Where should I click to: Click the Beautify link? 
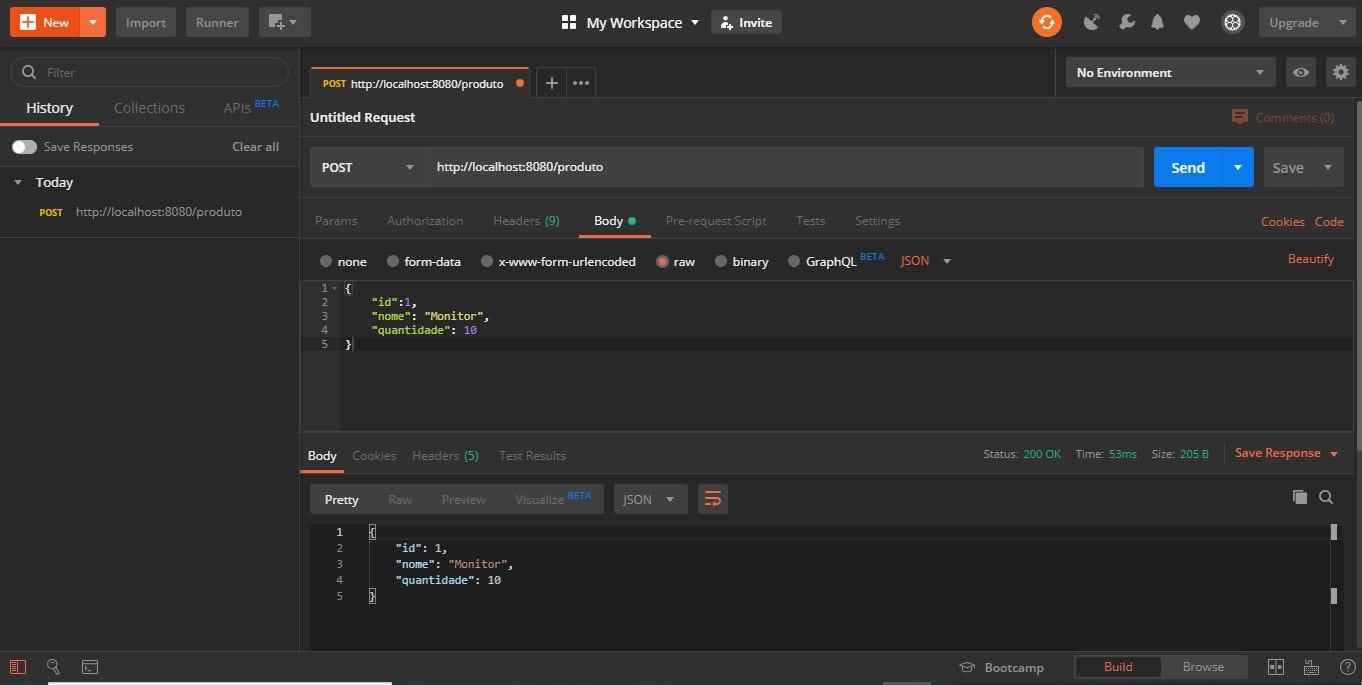pyautogui.click(x=1310, y=259)
